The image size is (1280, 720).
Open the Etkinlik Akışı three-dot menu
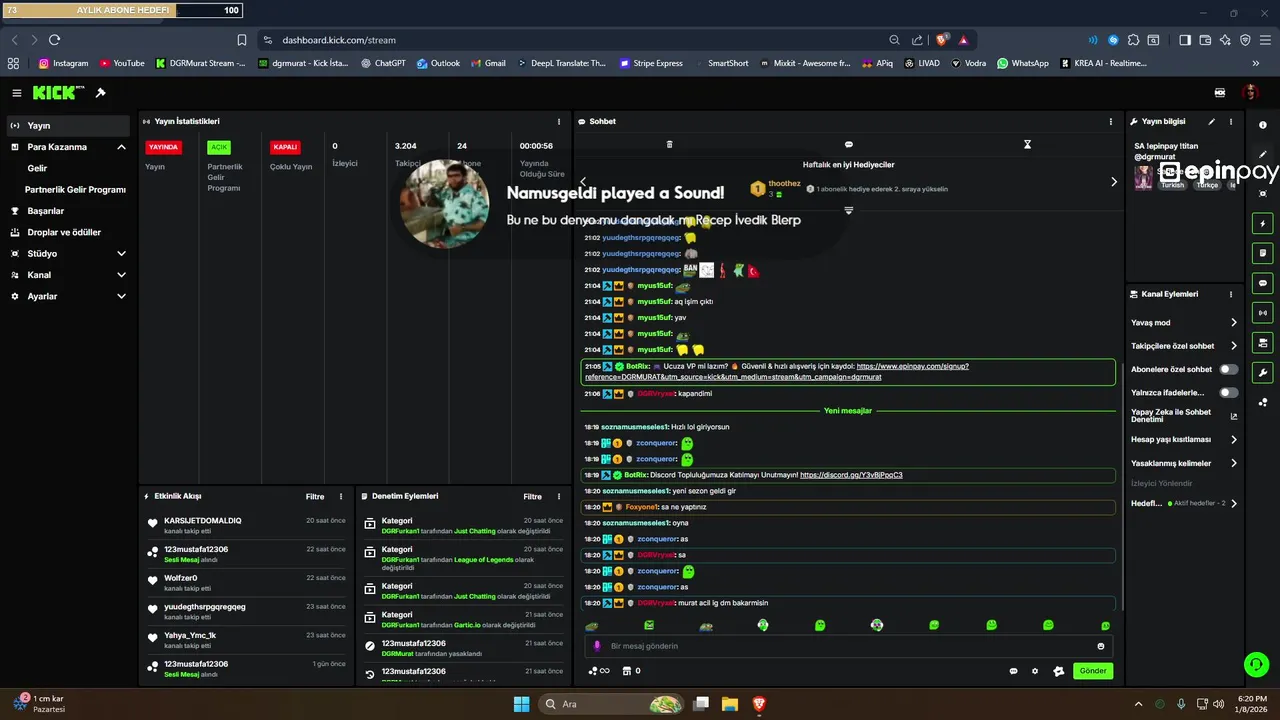[341, 496]
